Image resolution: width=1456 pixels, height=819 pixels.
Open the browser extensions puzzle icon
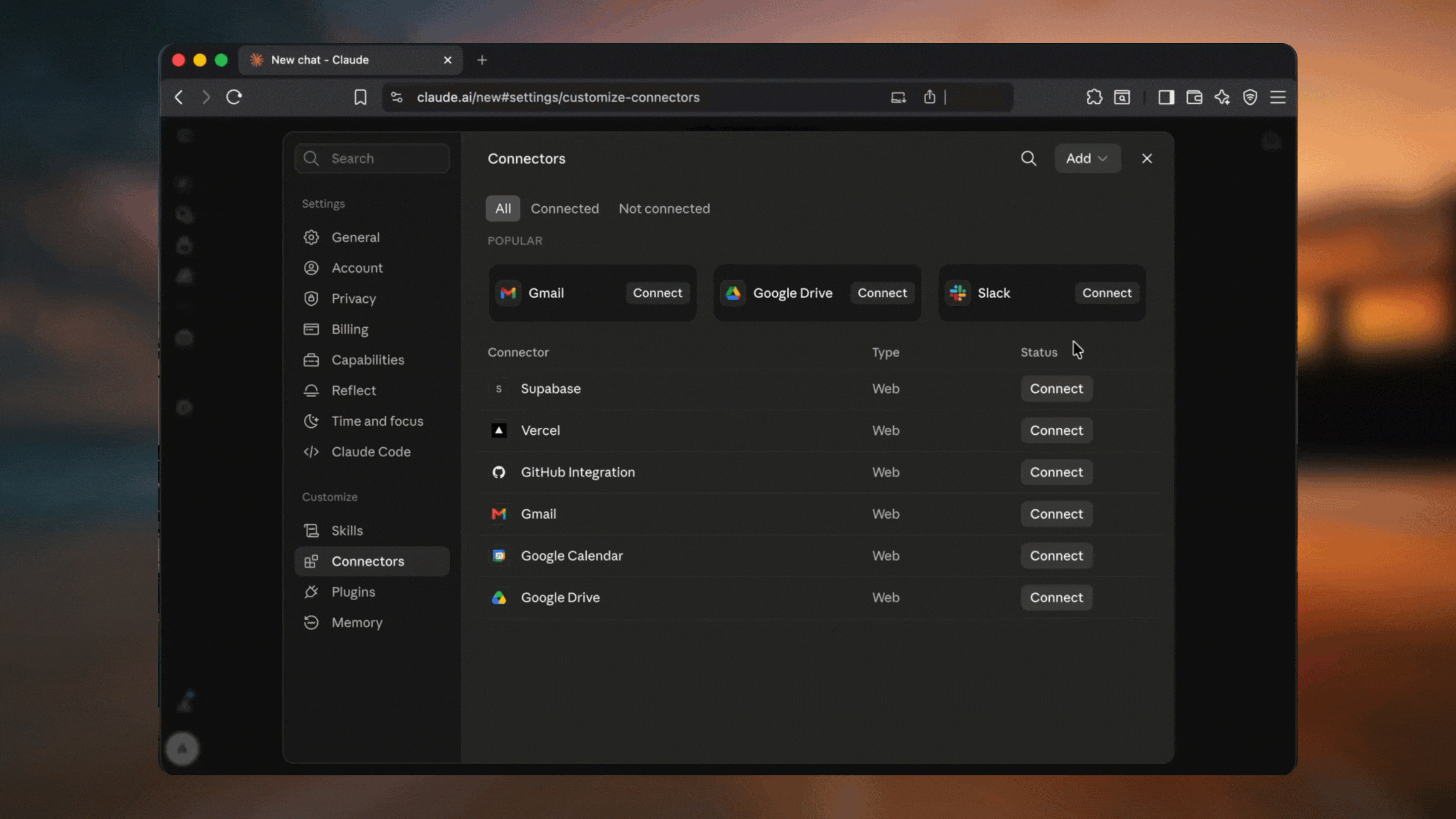1094,97
